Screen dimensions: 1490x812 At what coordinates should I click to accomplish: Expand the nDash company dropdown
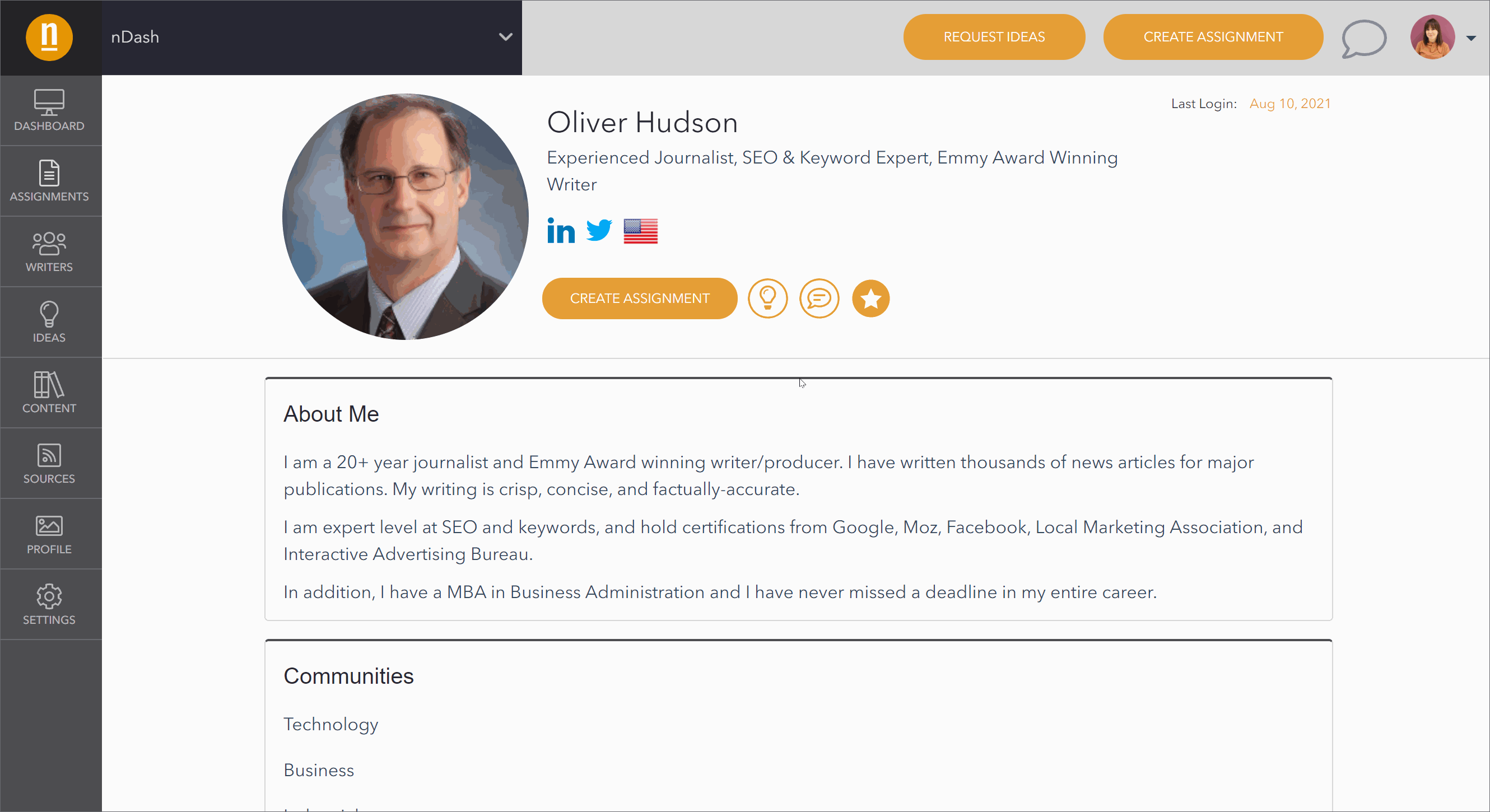pos(505,37)
